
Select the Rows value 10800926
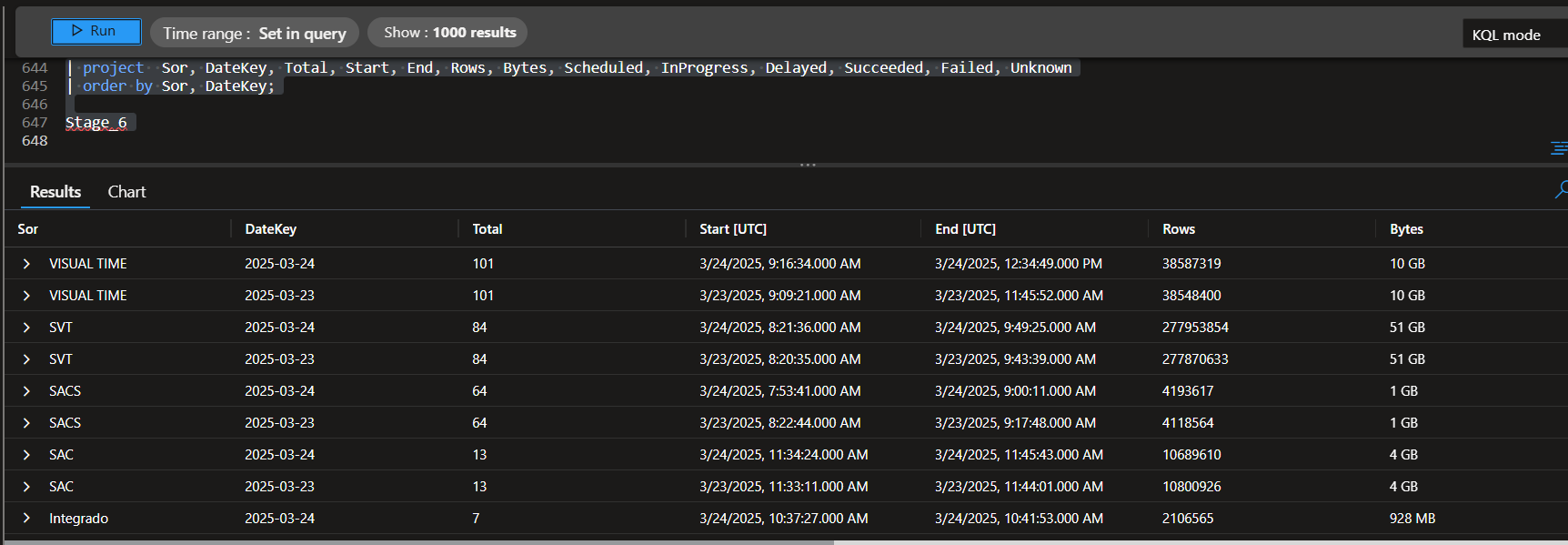coord(1191,487)
